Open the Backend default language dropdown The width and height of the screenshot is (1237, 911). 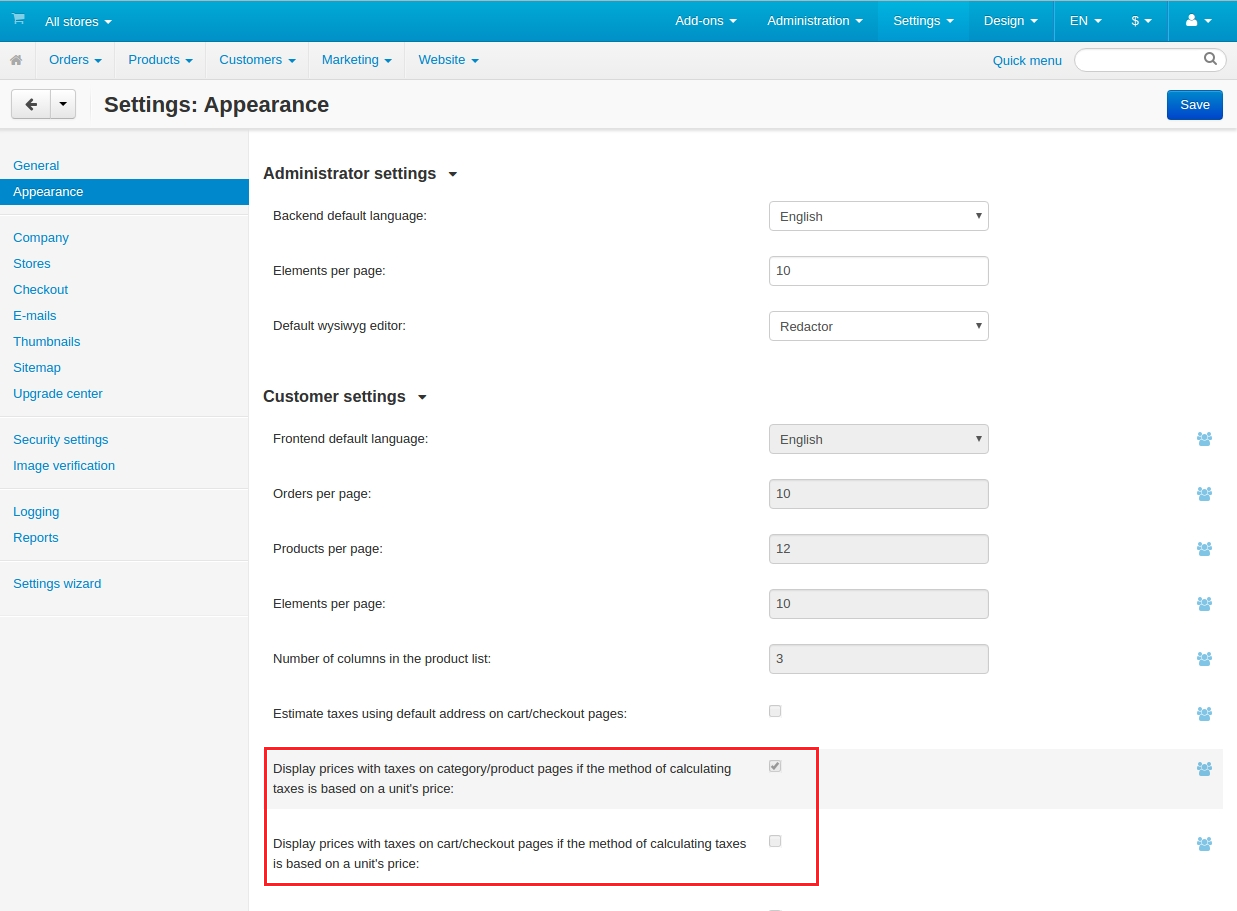[878, 216]
